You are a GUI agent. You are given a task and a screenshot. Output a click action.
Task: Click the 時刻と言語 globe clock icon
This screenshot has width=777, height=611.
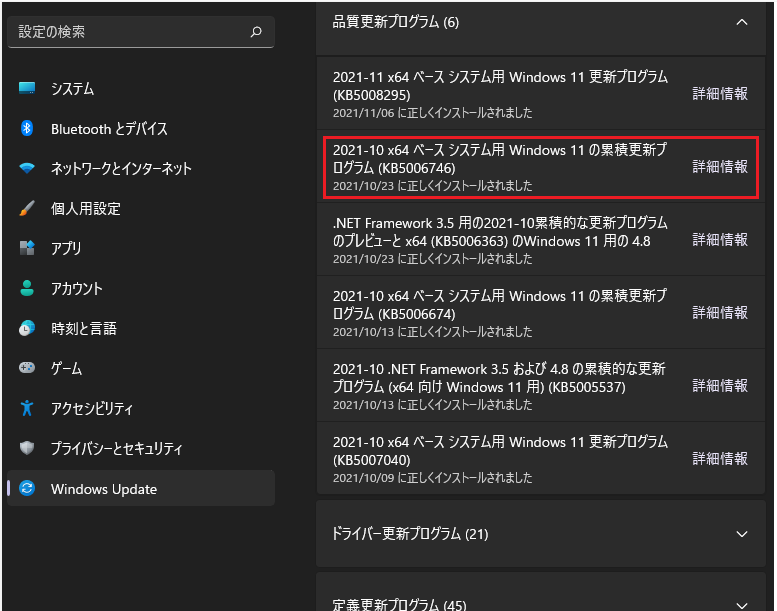pos(27,328)
